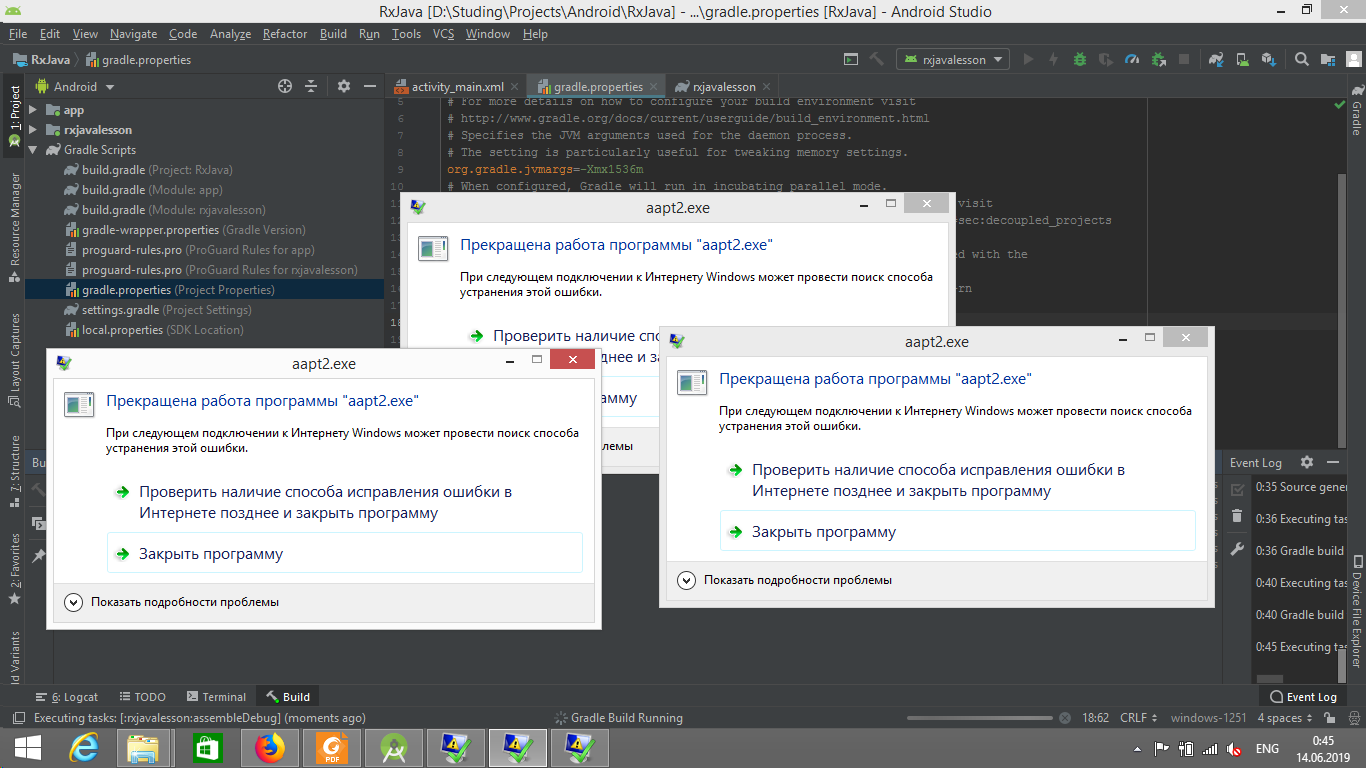The height and width of the screenshot is (768, 1366).
Task: Close program in the leftmost aapt2.exe dialog
Action: [x=344, y=554]
